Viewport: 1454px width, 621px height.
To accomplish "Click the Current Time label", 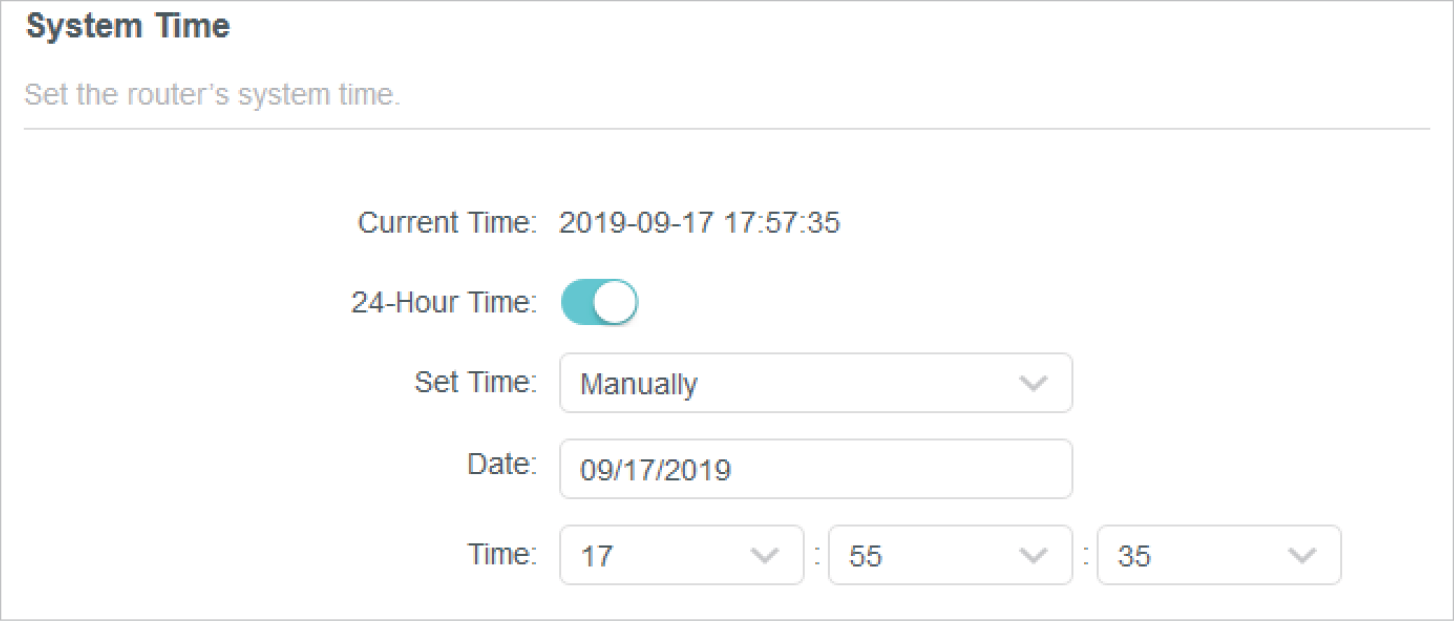I will 447,223.
